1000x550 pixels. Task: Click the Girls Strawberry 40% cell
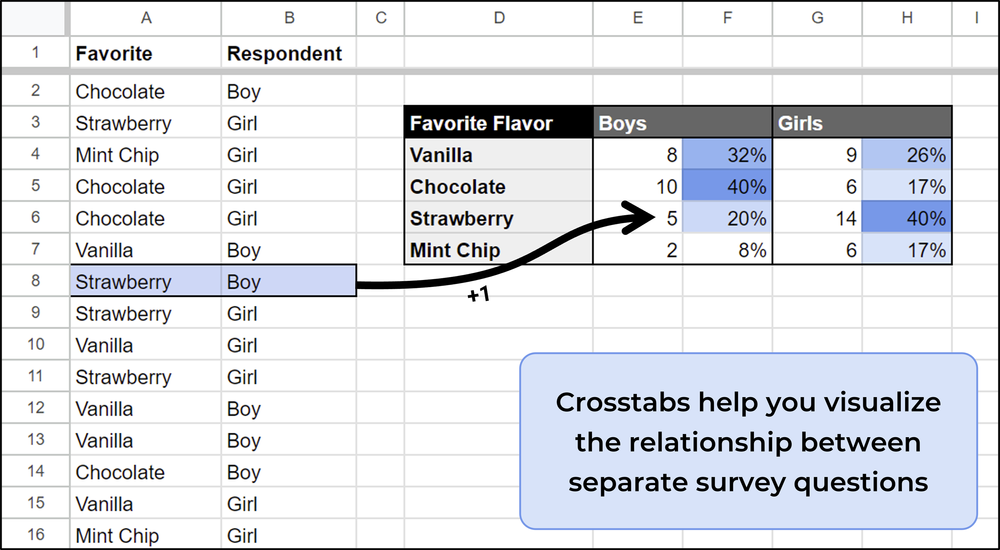[x=906, y=219]
